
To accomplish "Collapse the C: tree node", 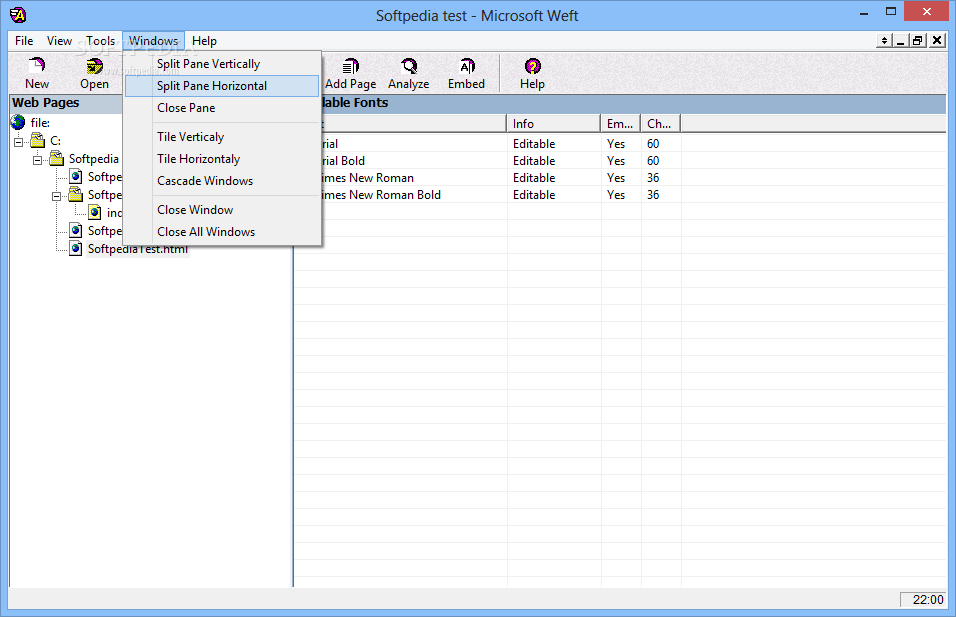I will point(19,142).
